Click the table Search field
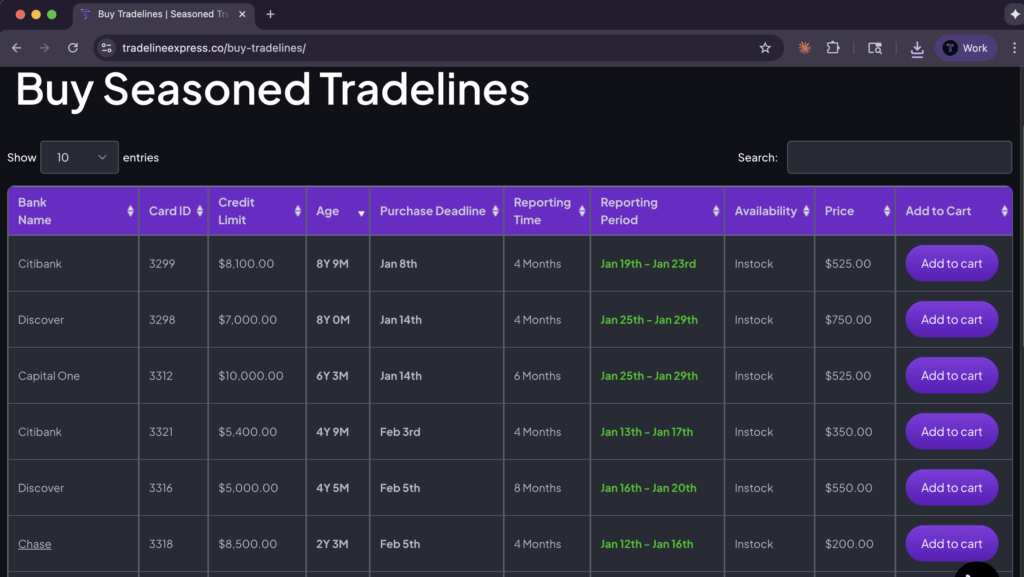Viewport: 1024px width, 577px height. [x=899, y=157]
